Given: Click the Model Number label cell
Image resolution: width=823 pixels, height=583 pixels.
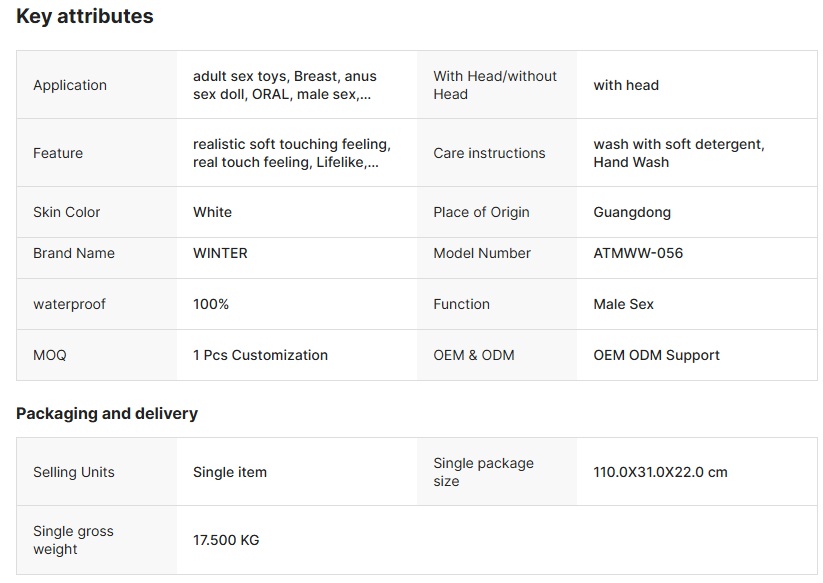Looking at the screenshot, I should coord(497,253).
